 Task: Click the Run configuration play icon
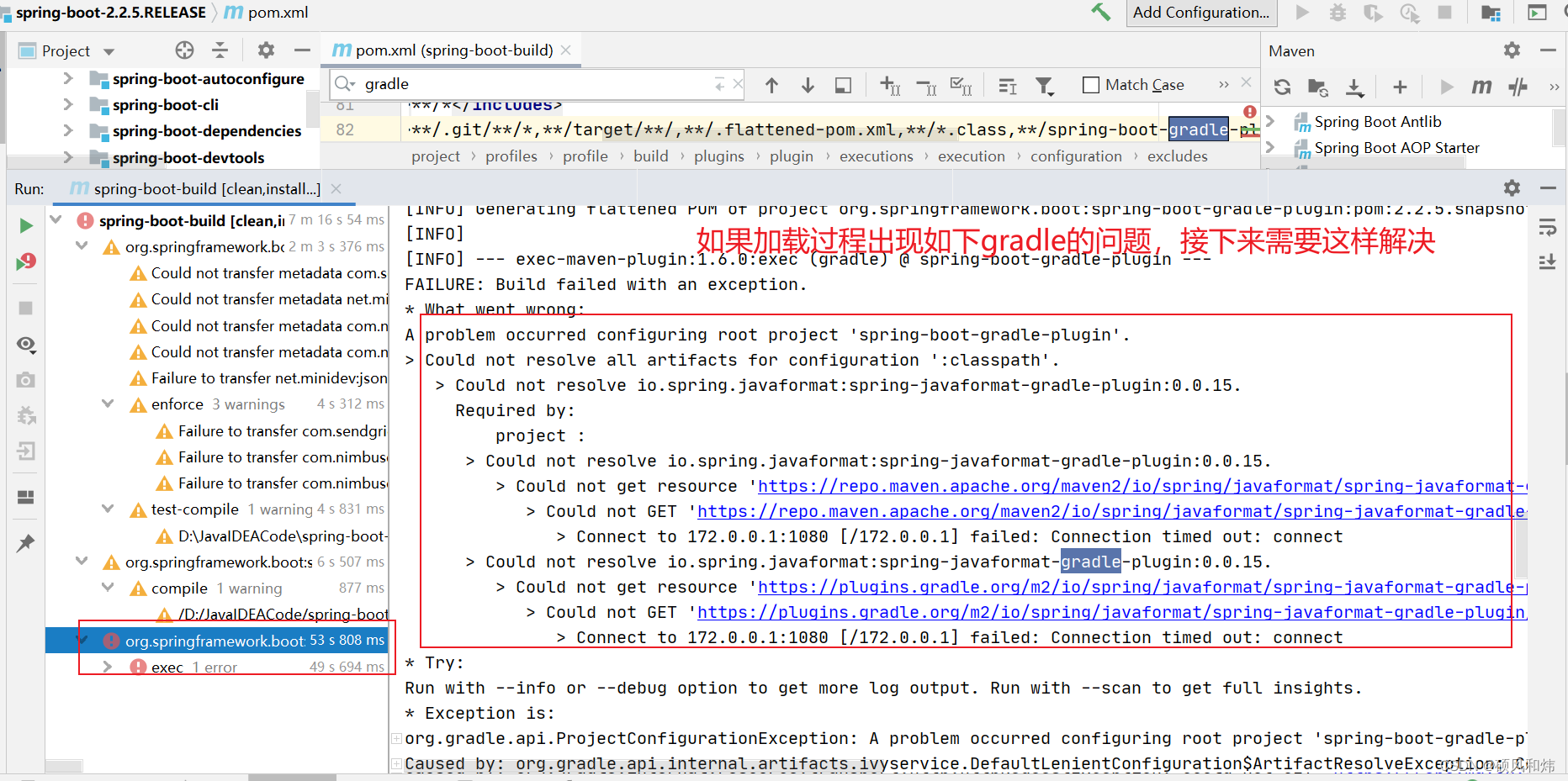[1302, 13]
